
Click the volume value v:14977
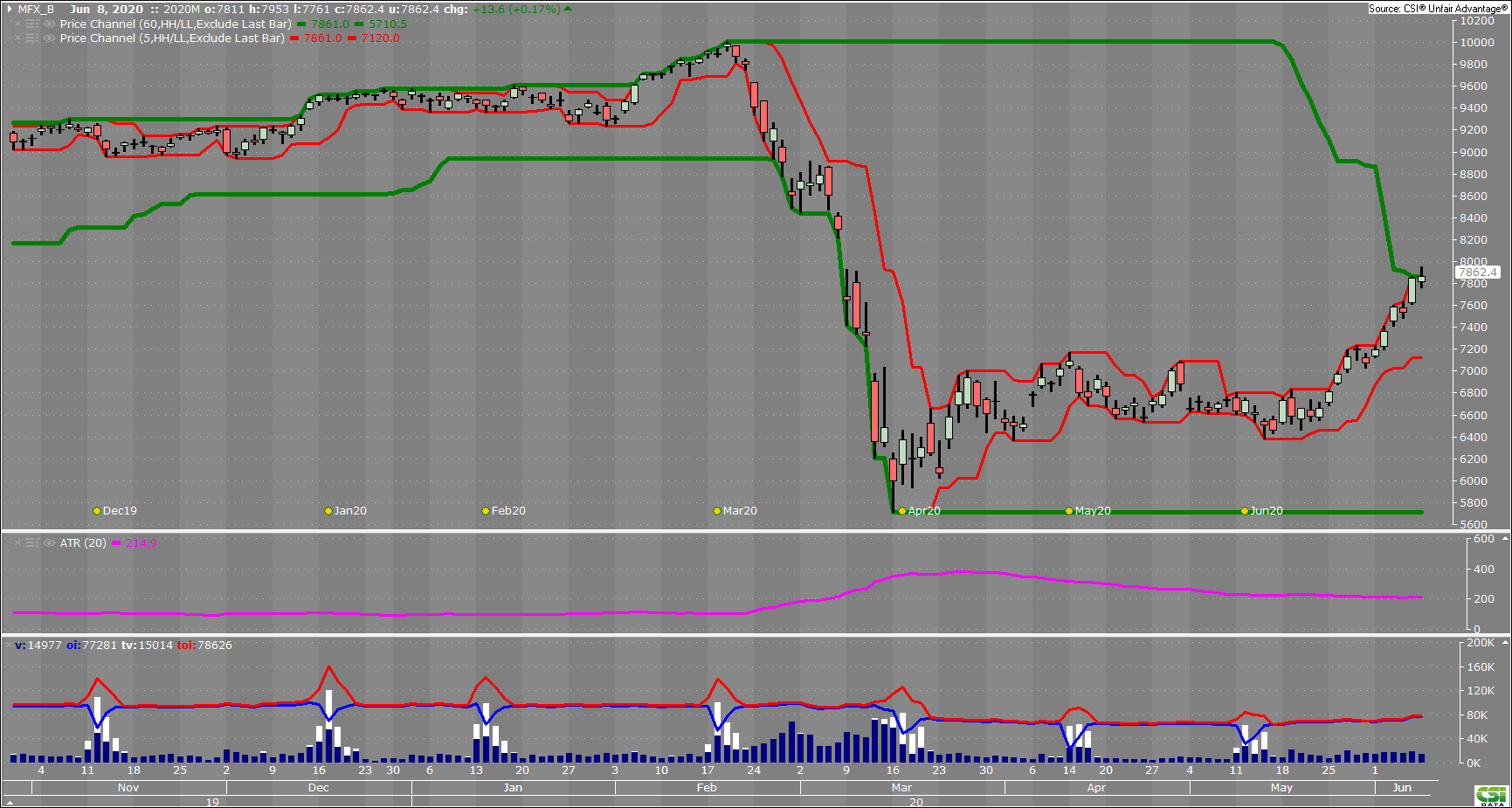coord(38,646)
